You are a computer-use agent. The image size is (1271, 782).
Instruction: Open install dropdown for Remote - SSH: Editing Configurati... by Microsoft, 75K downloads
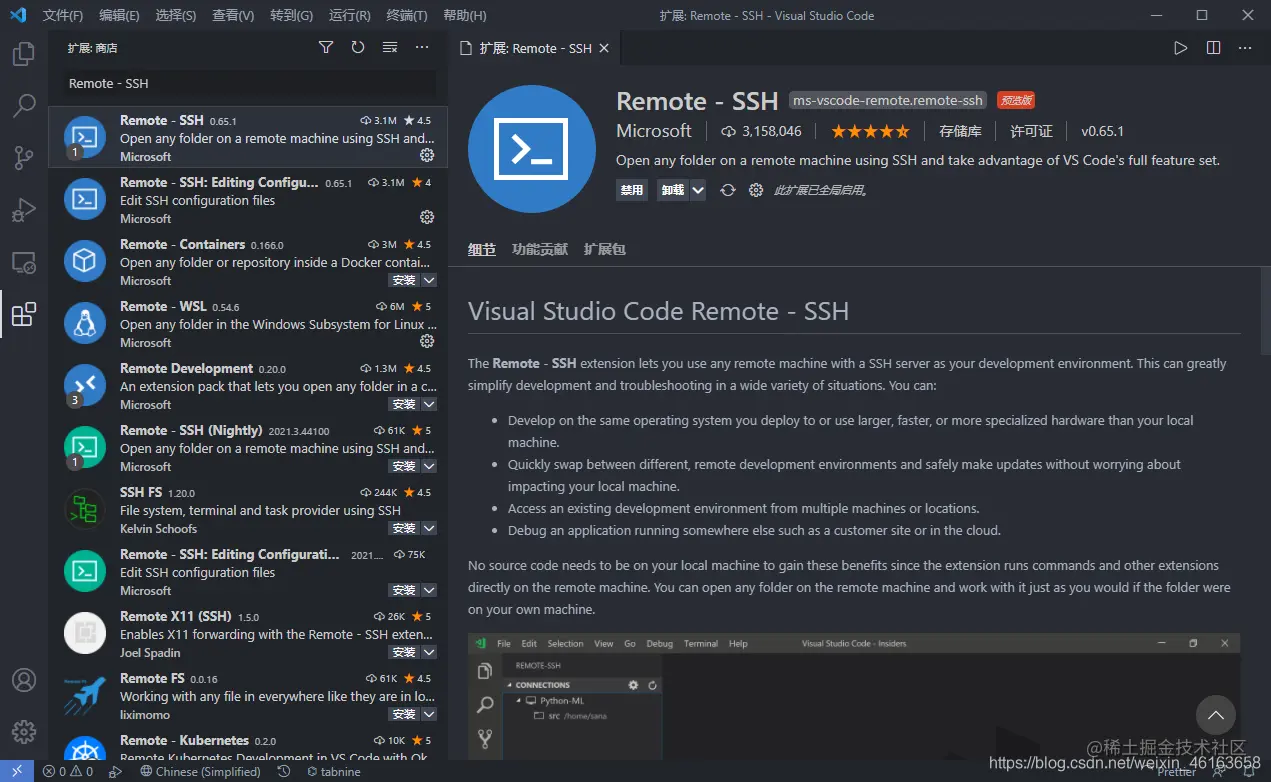point(429,590)
